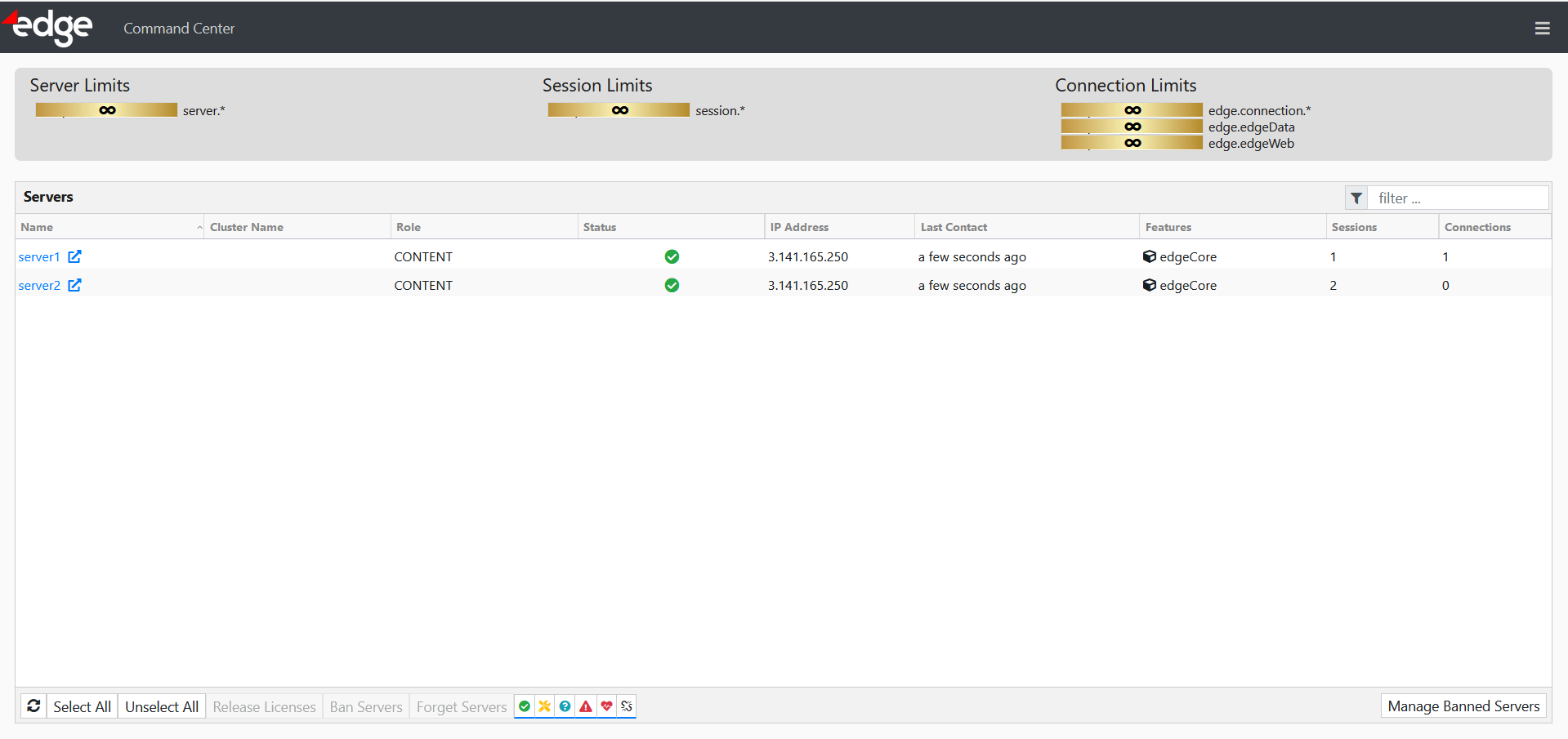This screenshot has height=739, width=1568.
Task: Toggle the heartbeat status filter
Action: coord(605,706)
